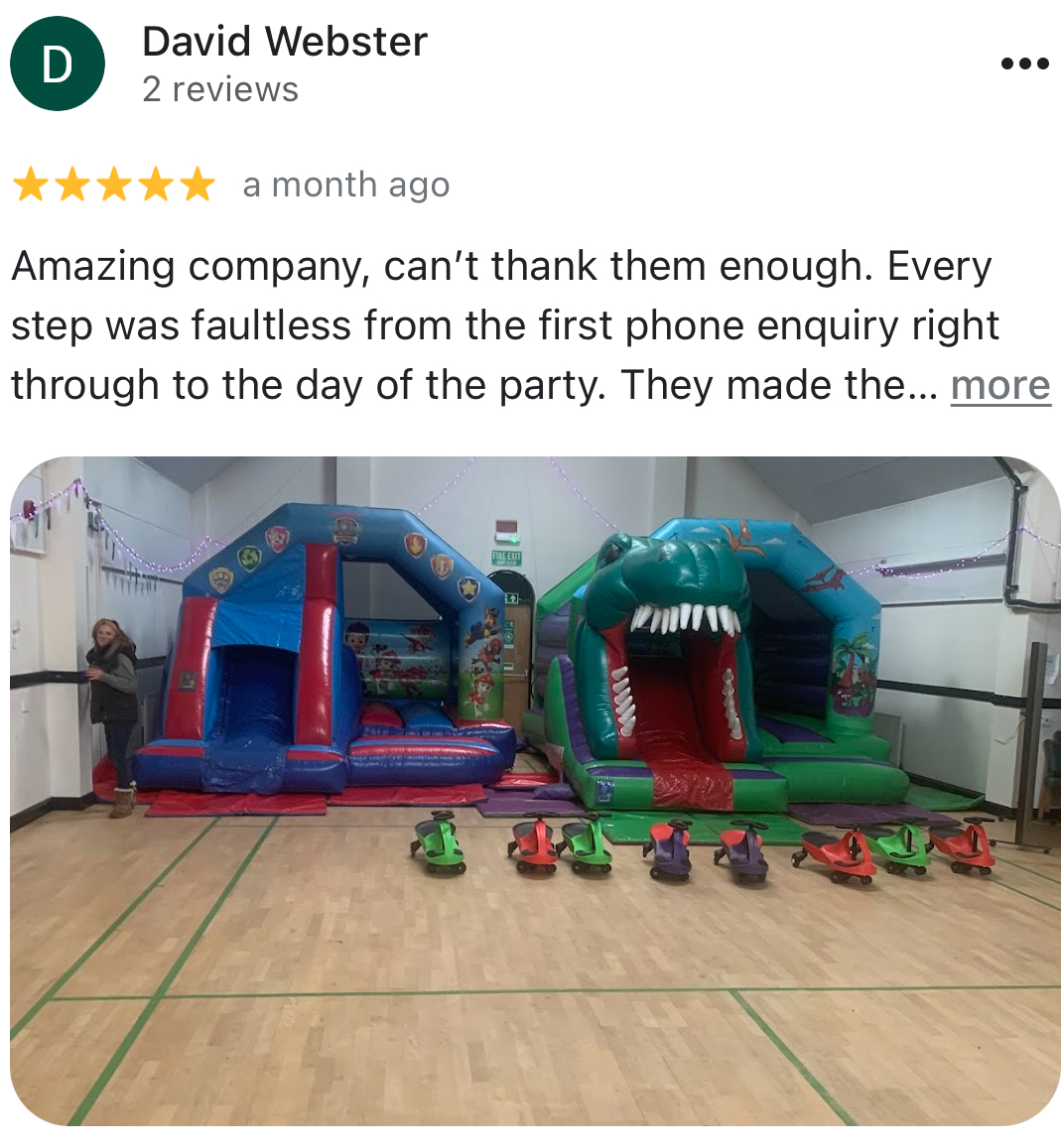The image size is (1061, 1148).
Task: Open the bouncy castle review photo
Action: pos(535,792)
